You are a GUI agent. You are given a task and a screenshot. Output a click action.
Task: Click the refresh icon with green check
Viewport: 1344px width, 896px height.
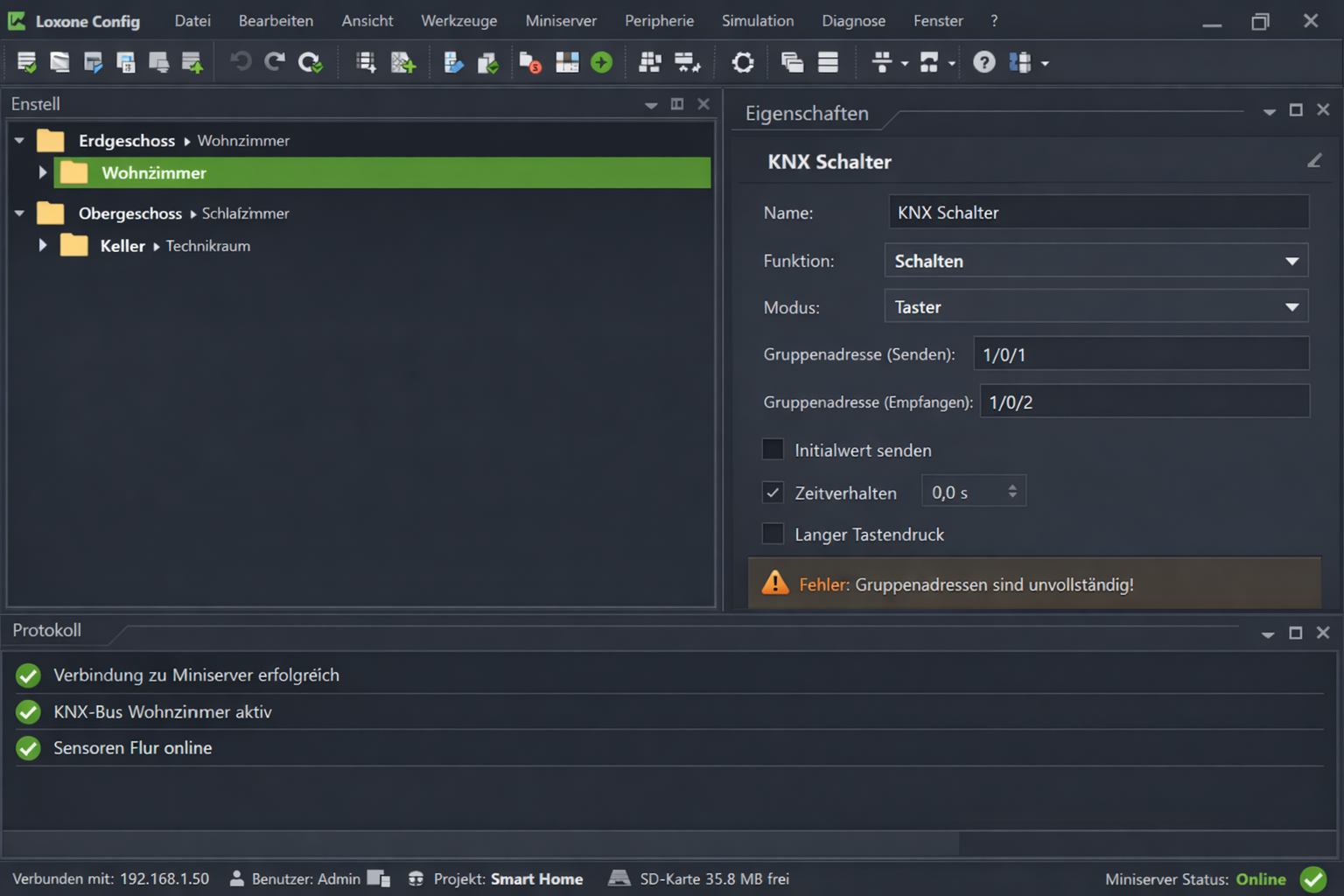[310, 62]
